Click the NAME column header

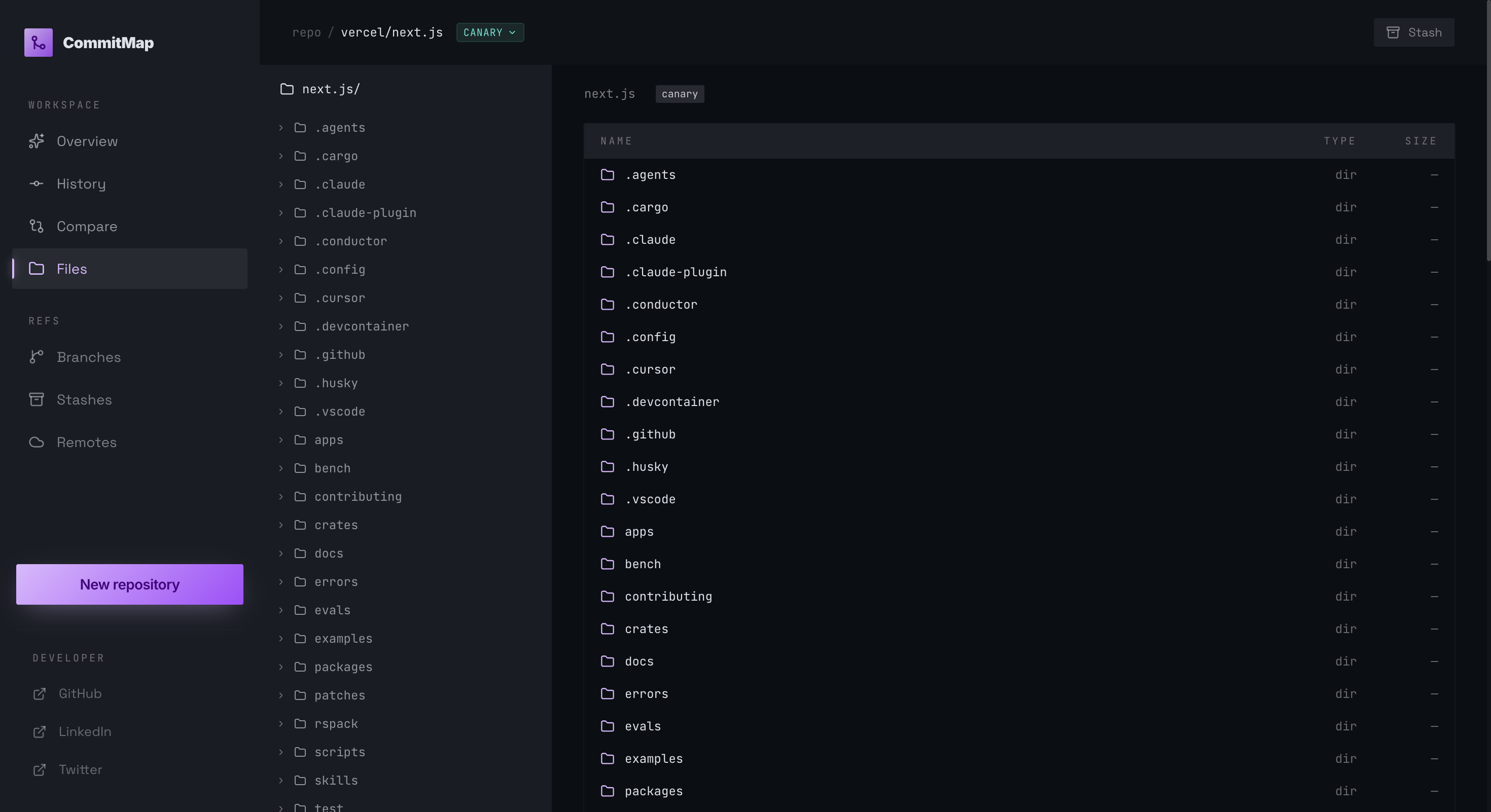[616, 141]
